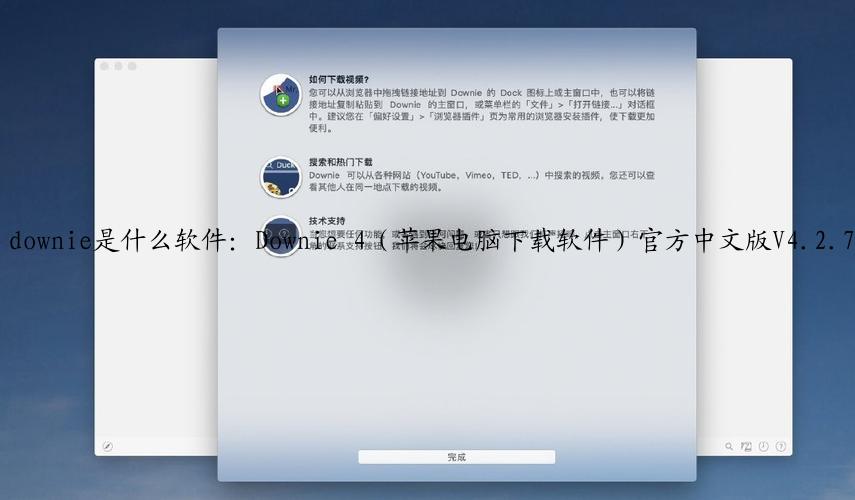Select the 技术支持 heading
The image size is (855, 500).
[327, 220]
